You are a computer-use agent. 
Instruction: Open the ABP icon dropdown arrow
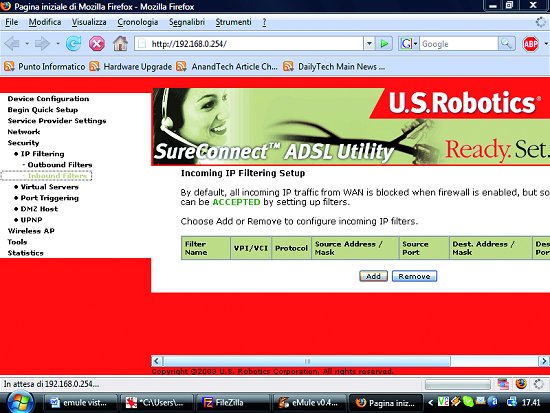pyautogui.click(x=546, y=44)
